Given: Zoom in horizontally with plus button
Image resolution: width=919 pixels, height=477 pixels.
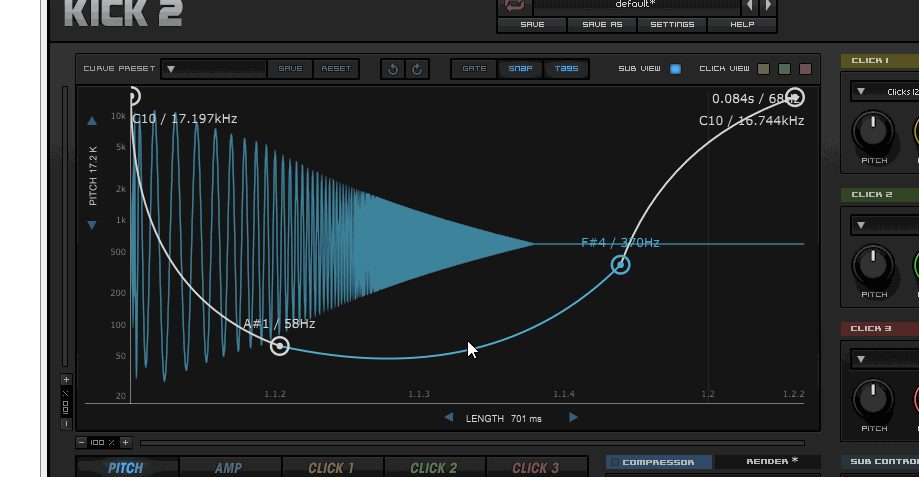Looking at the screenshot, I should (x=125, y=442).
